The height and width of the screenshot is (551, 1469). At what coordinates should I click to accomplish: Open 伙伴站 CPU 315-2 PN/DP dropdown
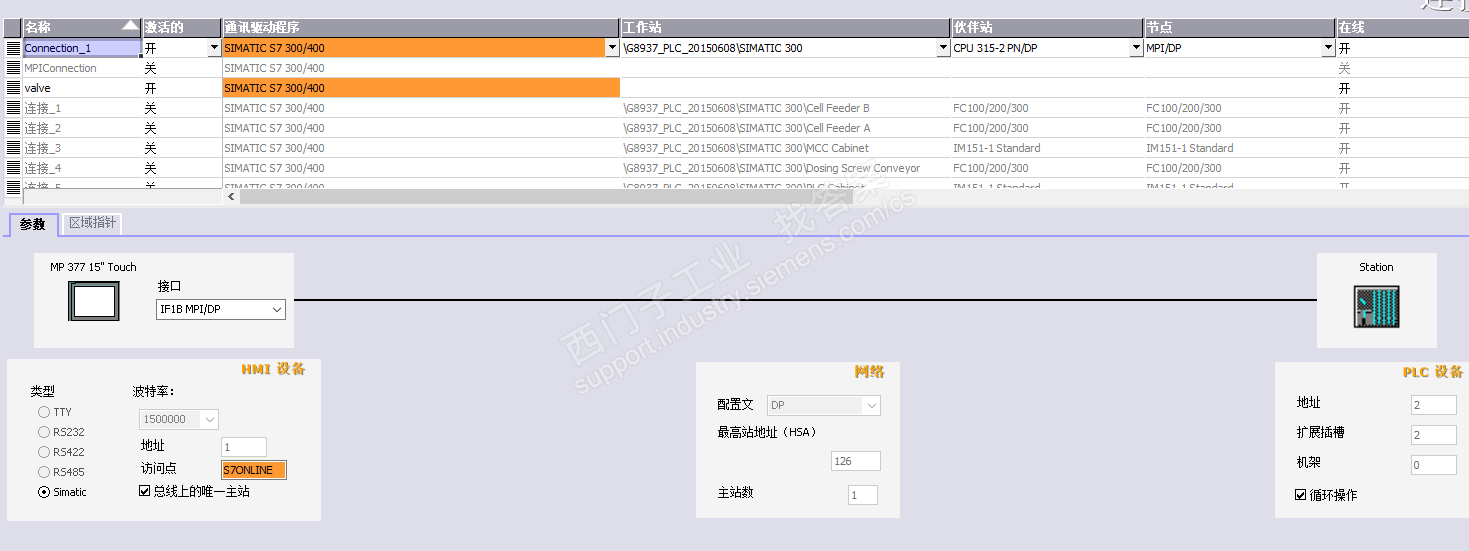pos(1136,48)
